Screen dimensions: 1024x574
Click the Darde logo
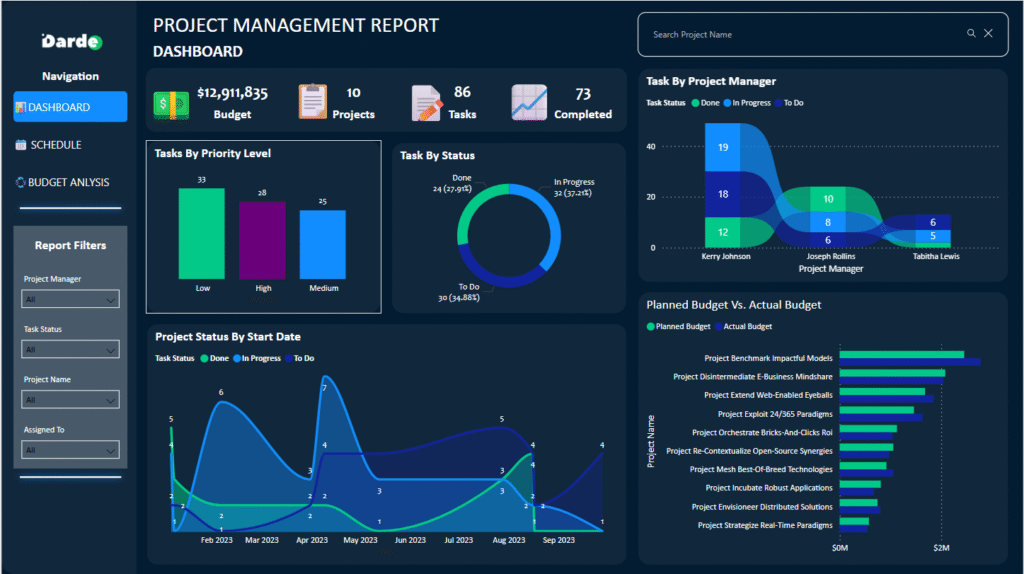click(71, 42)
